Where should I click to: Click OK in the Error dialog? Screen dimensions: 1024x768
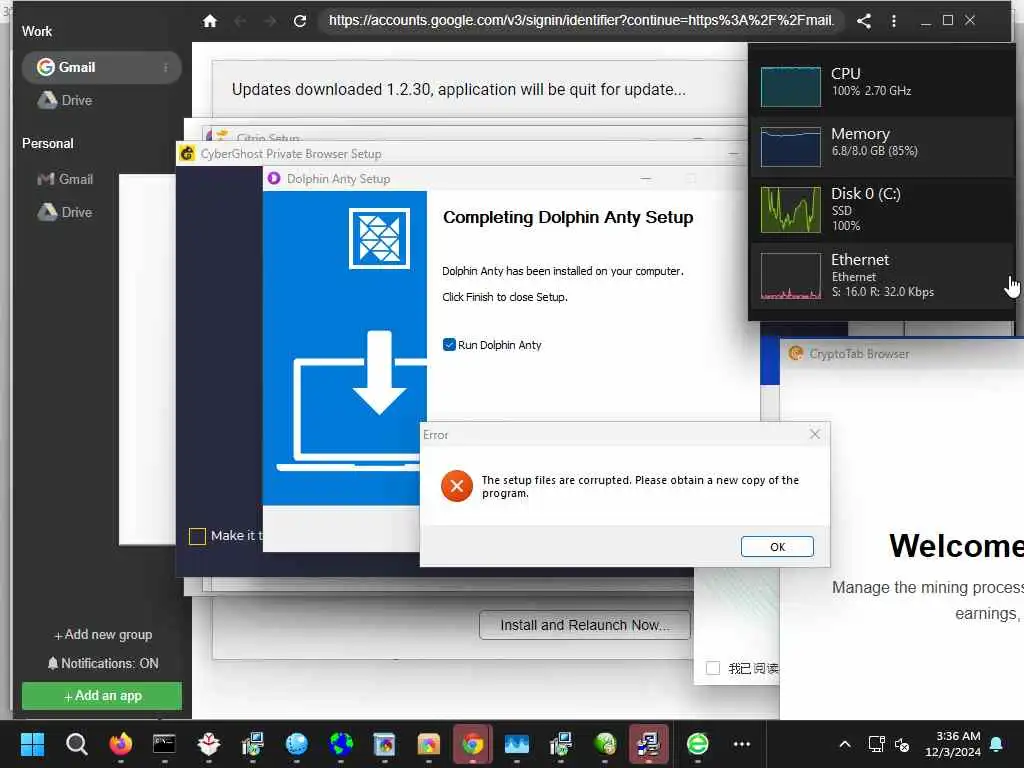[777, 547]
